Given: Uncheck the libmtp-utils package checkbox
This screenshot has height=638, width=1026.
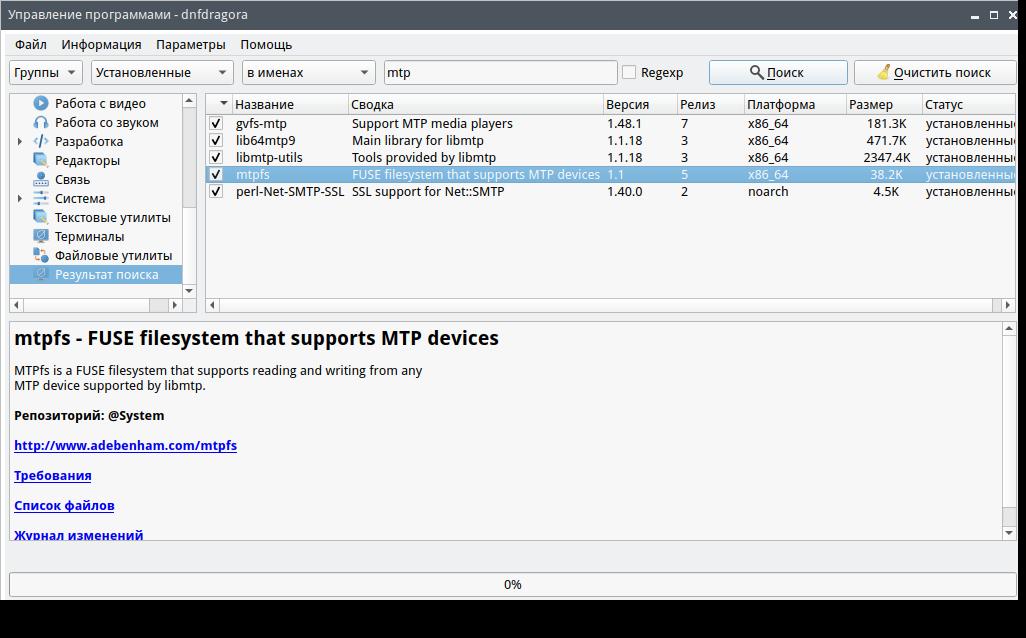Looking at the screenshot, I should [x=216, y=157].
